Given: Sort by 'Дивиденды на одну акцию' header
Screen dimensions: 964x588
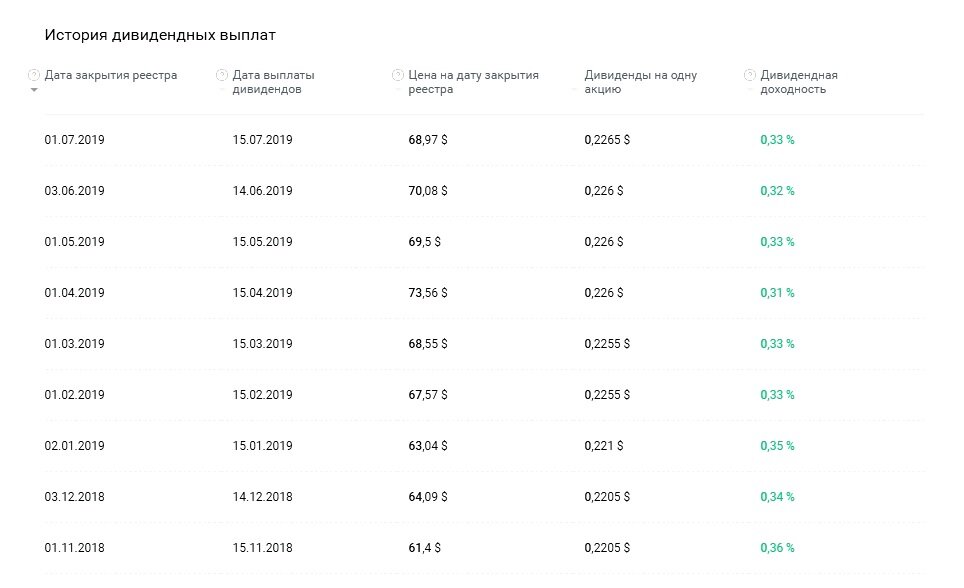Looking at the screenshot, I should point(640,82).
